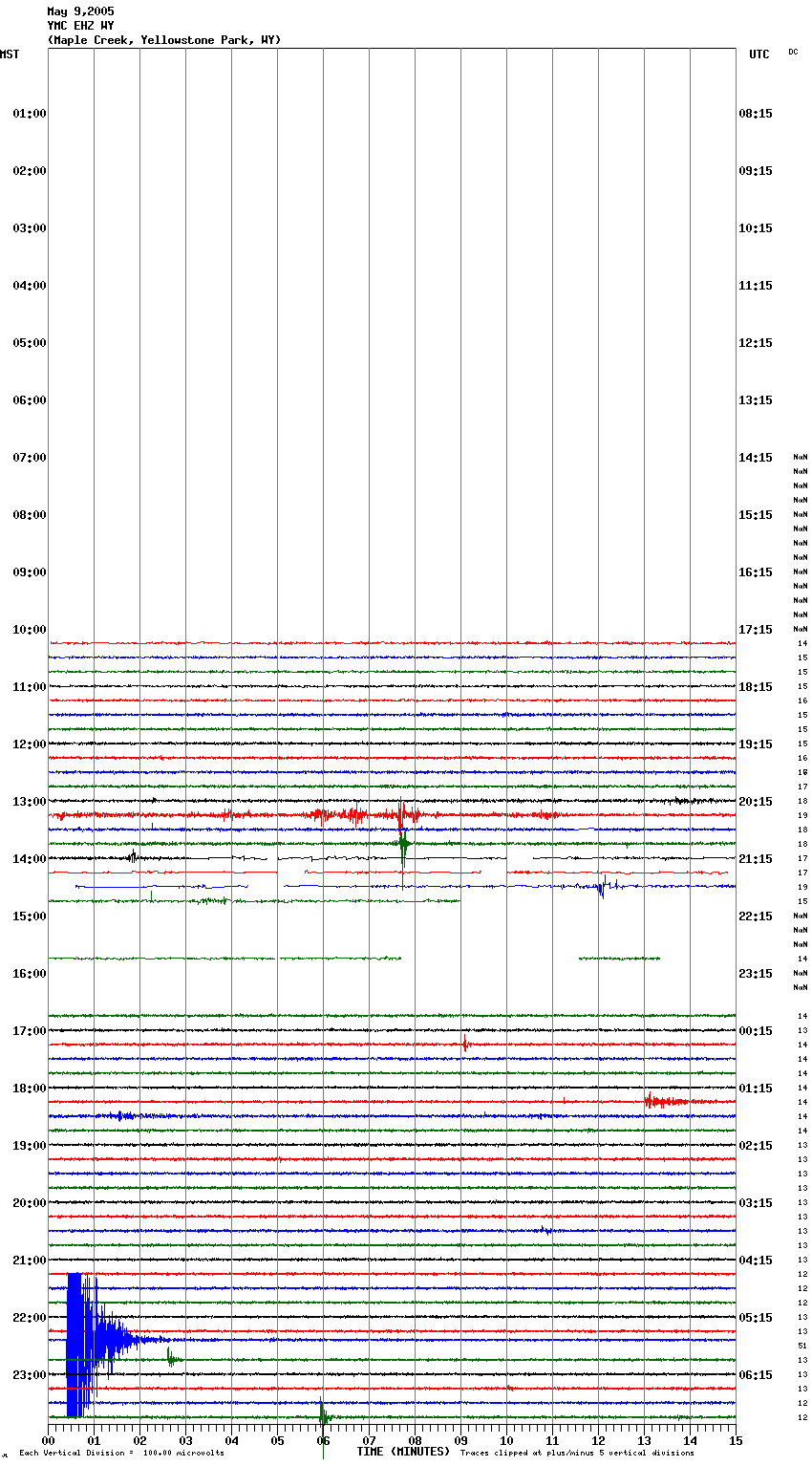Screen dimensions: 812x1466
Task: Select the 04:00 MST row label
Action: tap(30, 286)
